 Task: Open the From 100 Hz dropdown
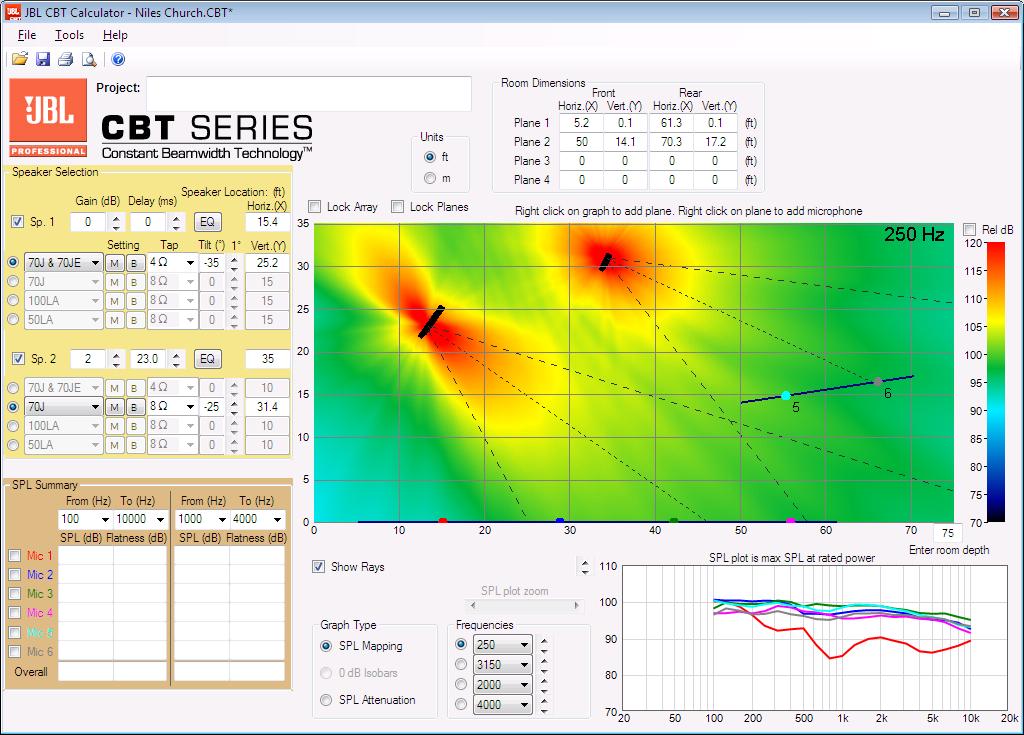tap(85, 519)
